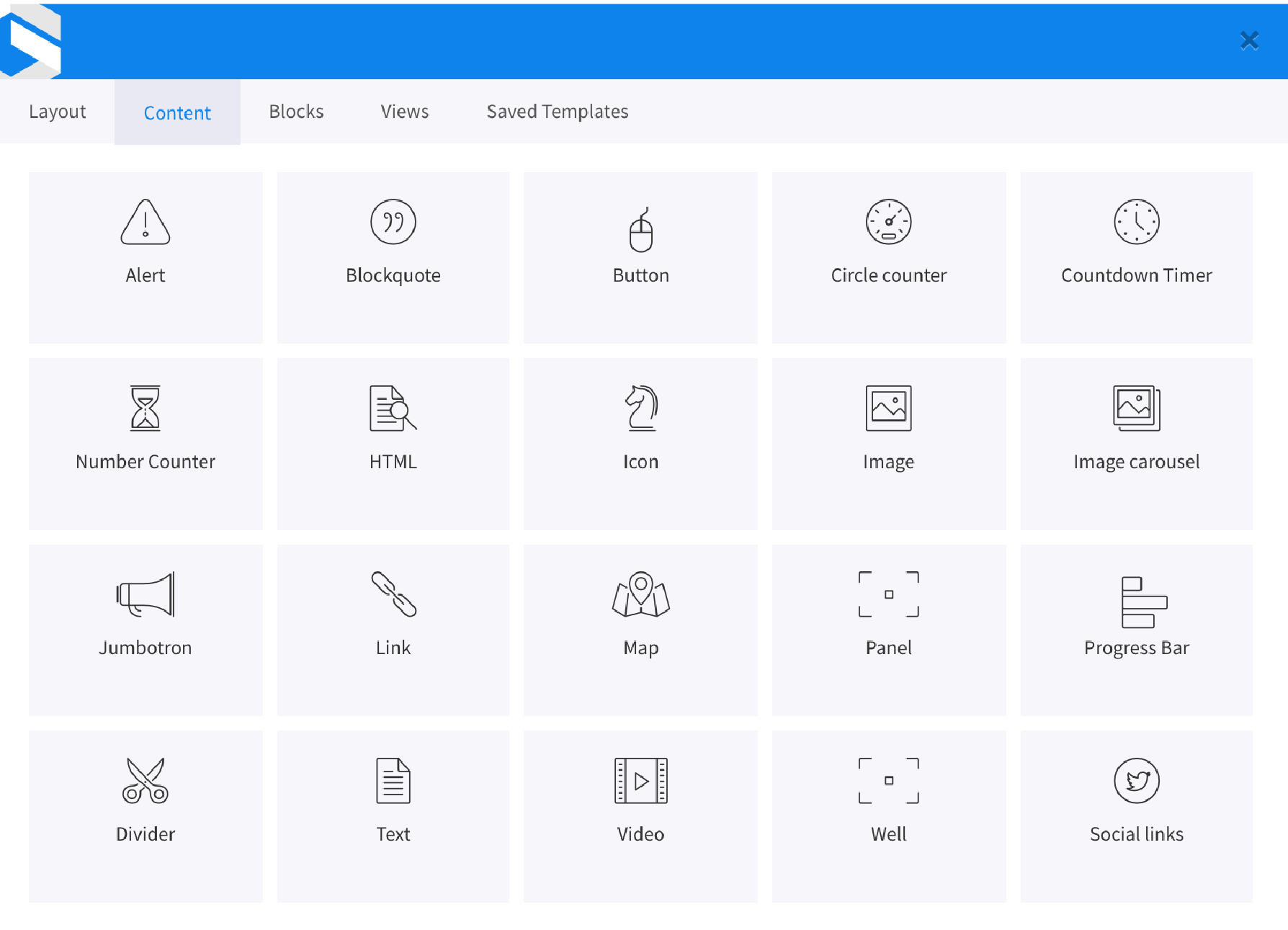Open the Blocks tab
1288x930 pixels.
pyautogui.click(x=296, y=112)
